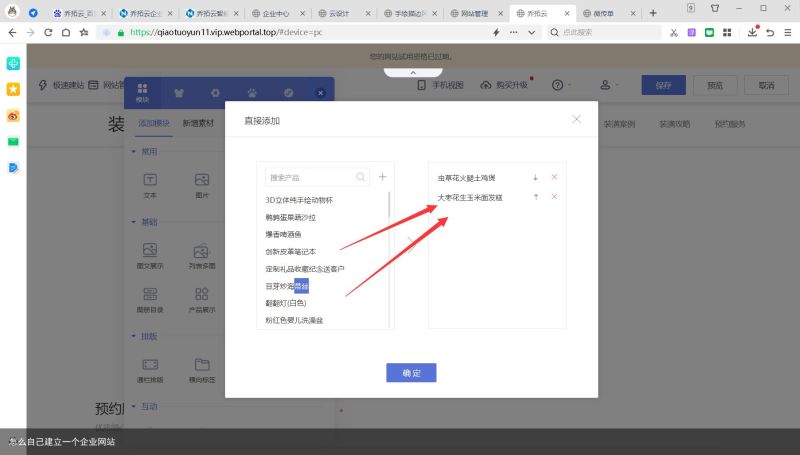
Task: Click the 确定 confirm button
Action: click(411, 373)
